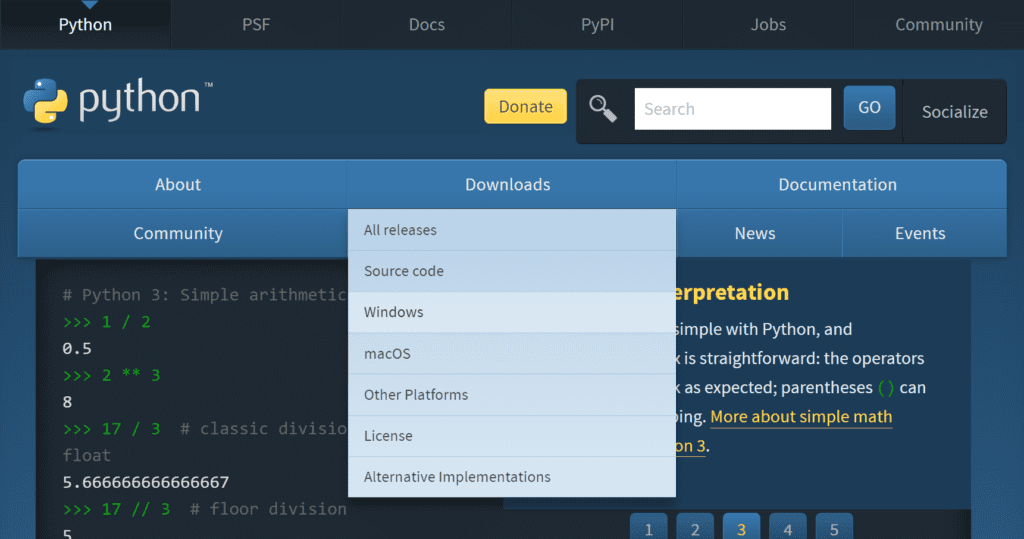Show slide 5 of code examples
Viewport: 1024px width, 539px height.
(834, 528)
